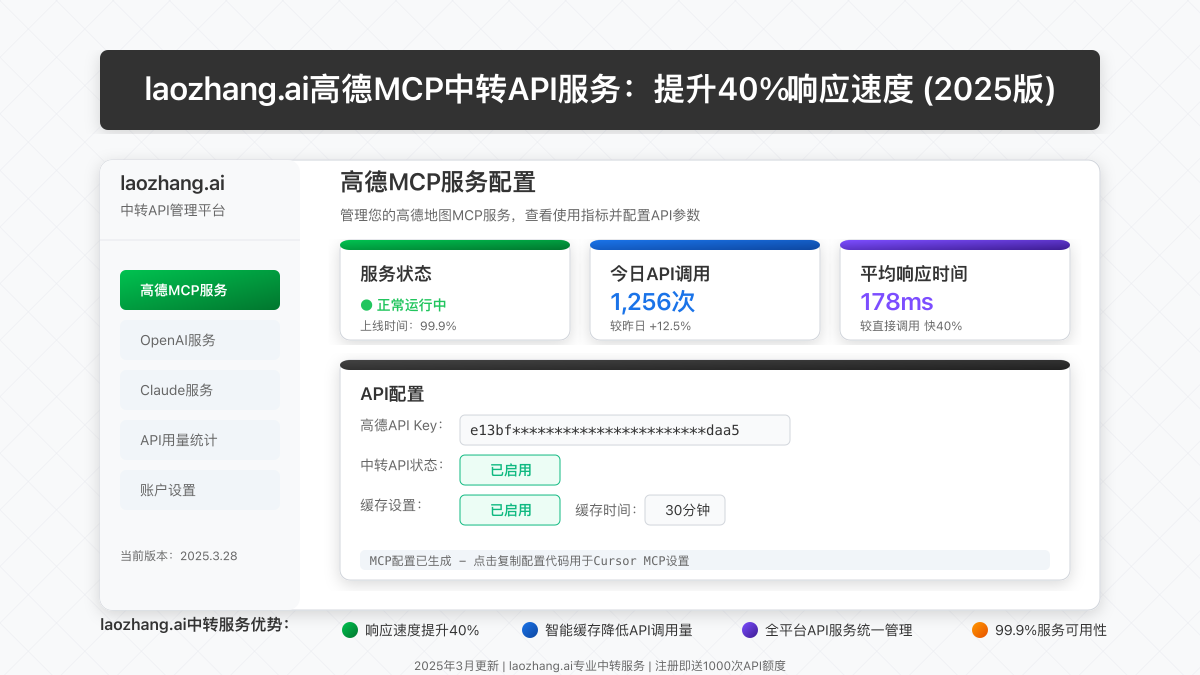Viewport: 1200px width, 675px height.
Task: Open the 服务状态 card
Action: tap(455, 290)
